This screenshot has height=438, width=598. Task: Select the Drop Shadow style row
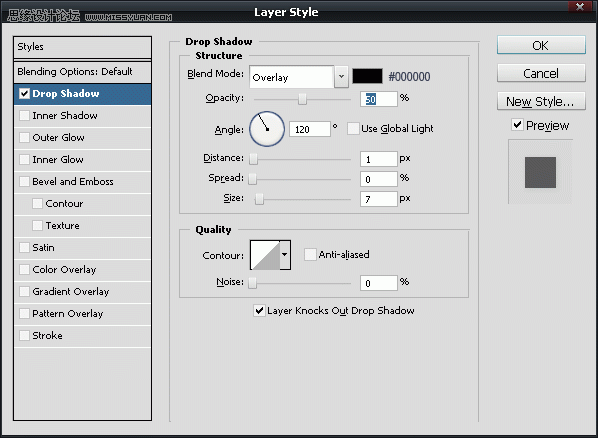click(82, 94)
